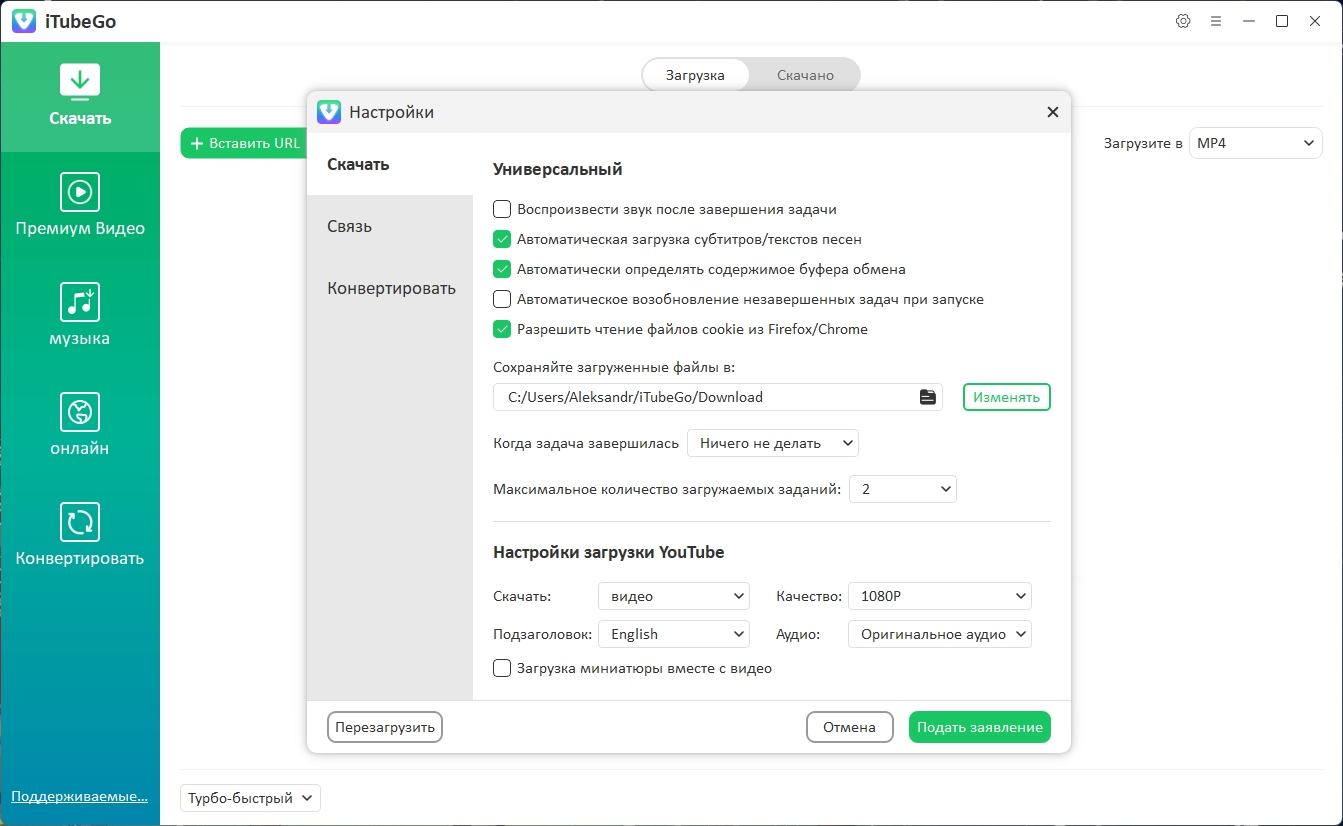Minimize the iTubeGo window
Viewport: 1343px width, 826px height.
coord(1248,21)
